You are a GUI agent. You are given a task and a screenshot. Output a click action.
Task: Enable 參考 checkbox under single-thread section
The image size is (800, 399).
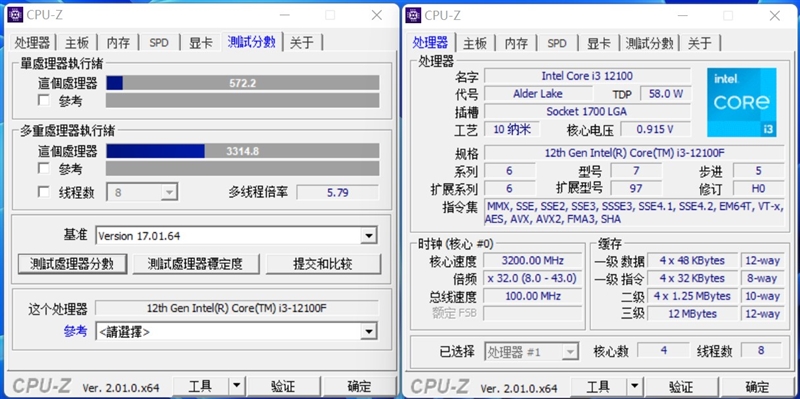click(x=44, y=101)
